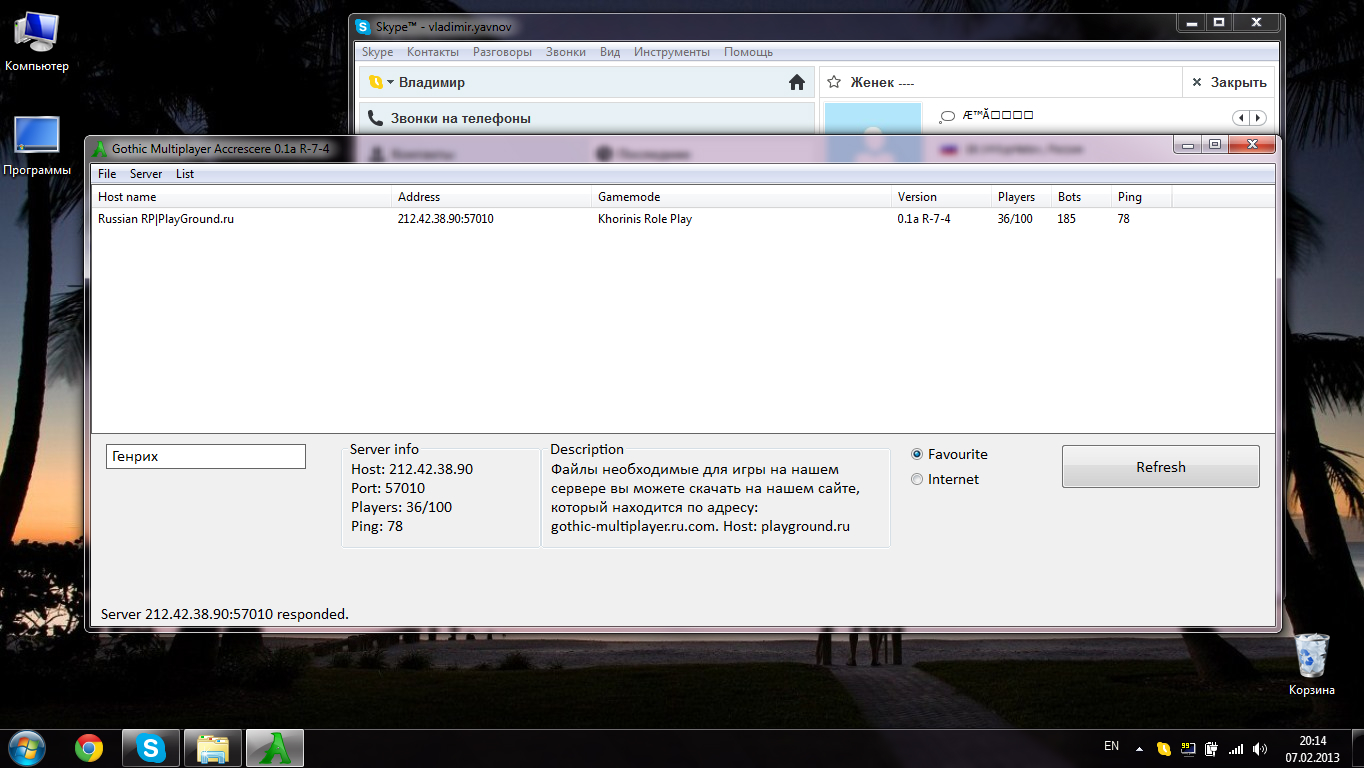Open the Вид menu in Skype
The height and width of the screenshot is (768, 1364).
610,52
